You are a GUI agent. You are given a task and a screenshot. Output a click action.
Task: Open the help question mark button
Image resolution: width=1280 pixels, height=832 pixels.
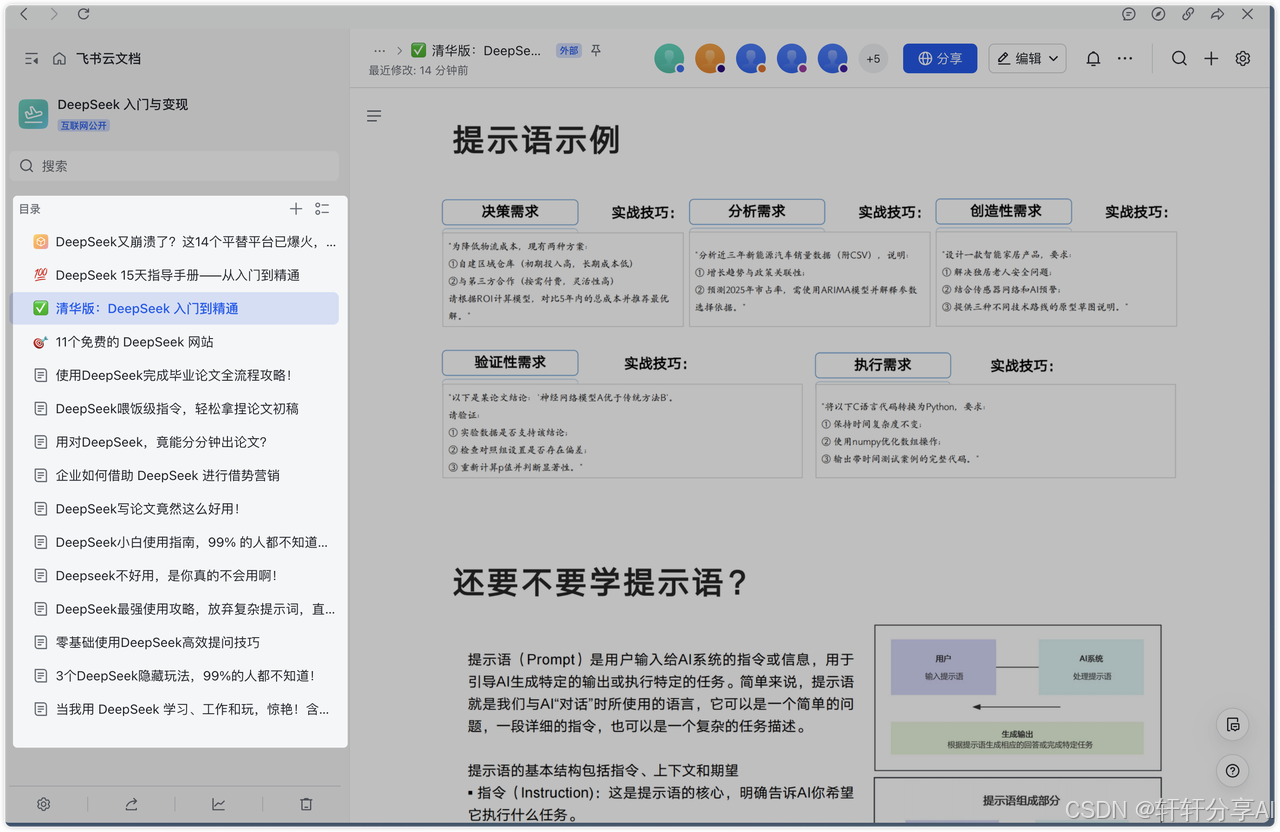coord(1233,770)
